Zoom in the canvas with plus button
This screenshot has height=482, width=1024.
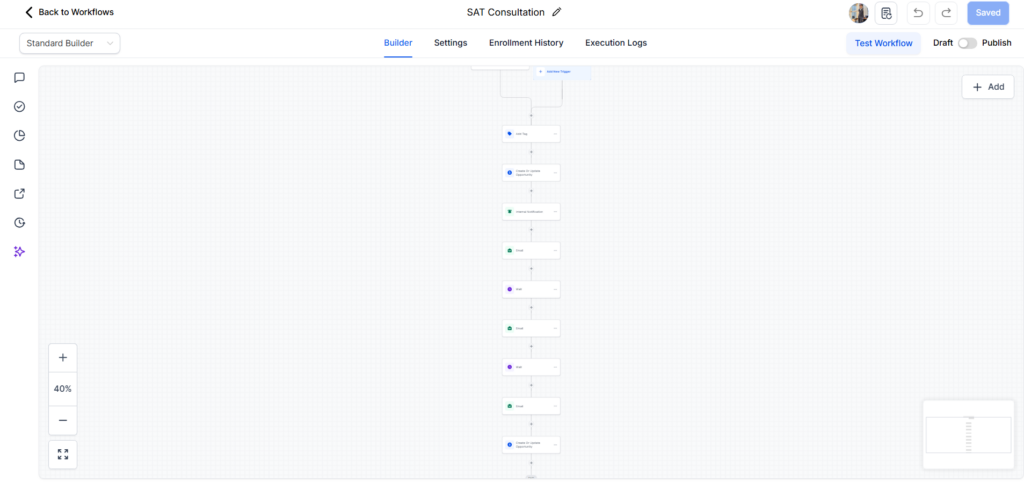point(63,357)
